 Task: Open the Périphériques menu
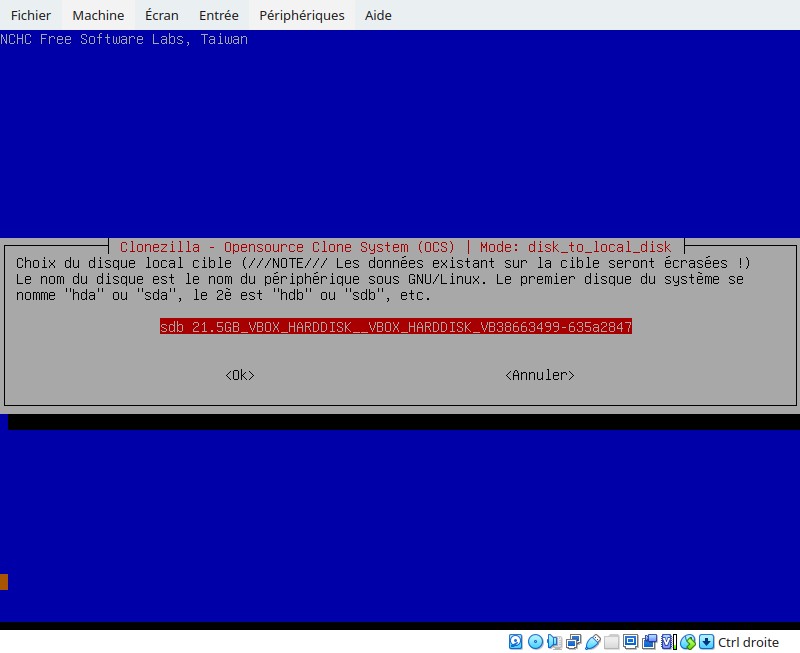point(302,15)
